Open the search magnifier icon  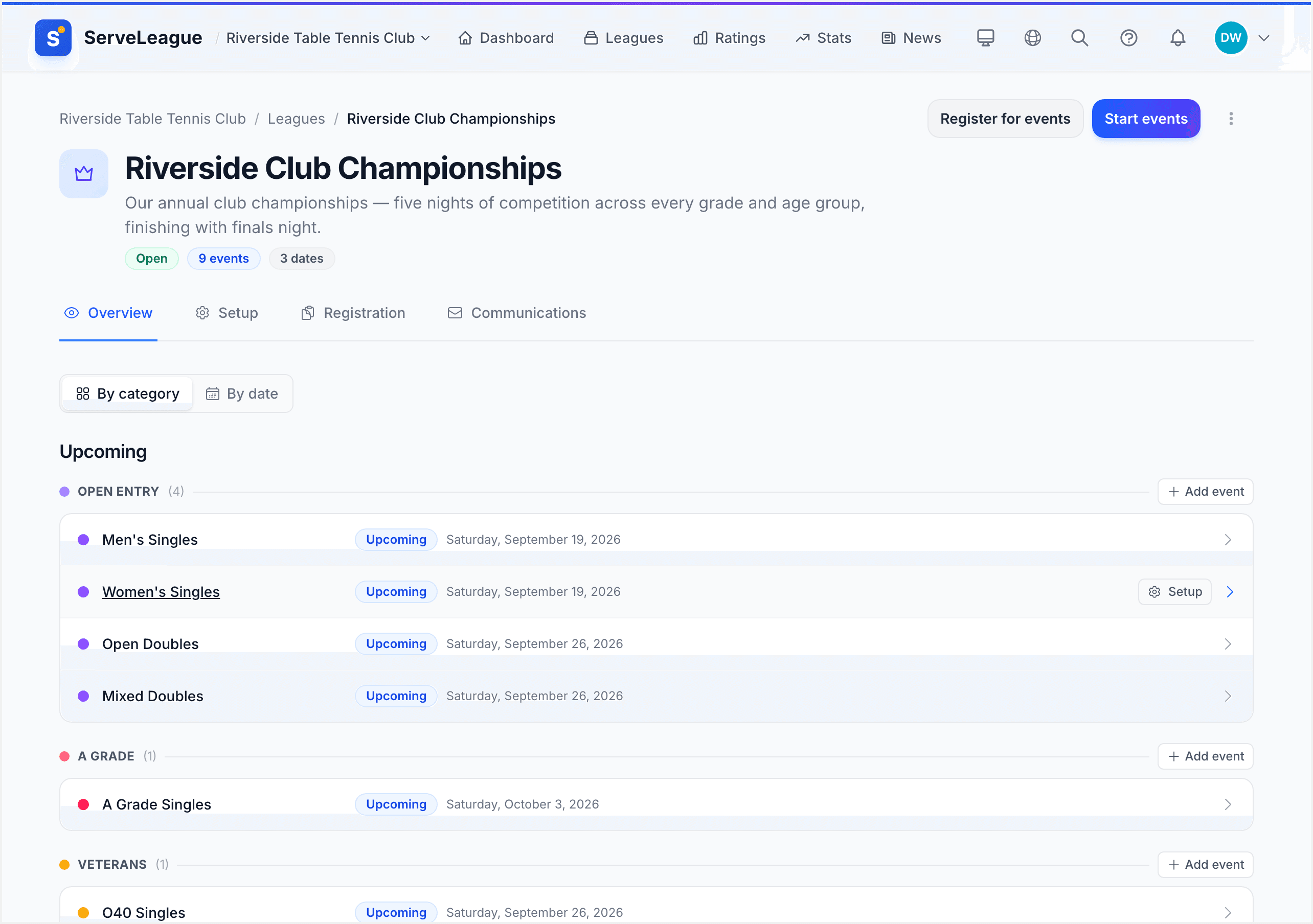1079,38
